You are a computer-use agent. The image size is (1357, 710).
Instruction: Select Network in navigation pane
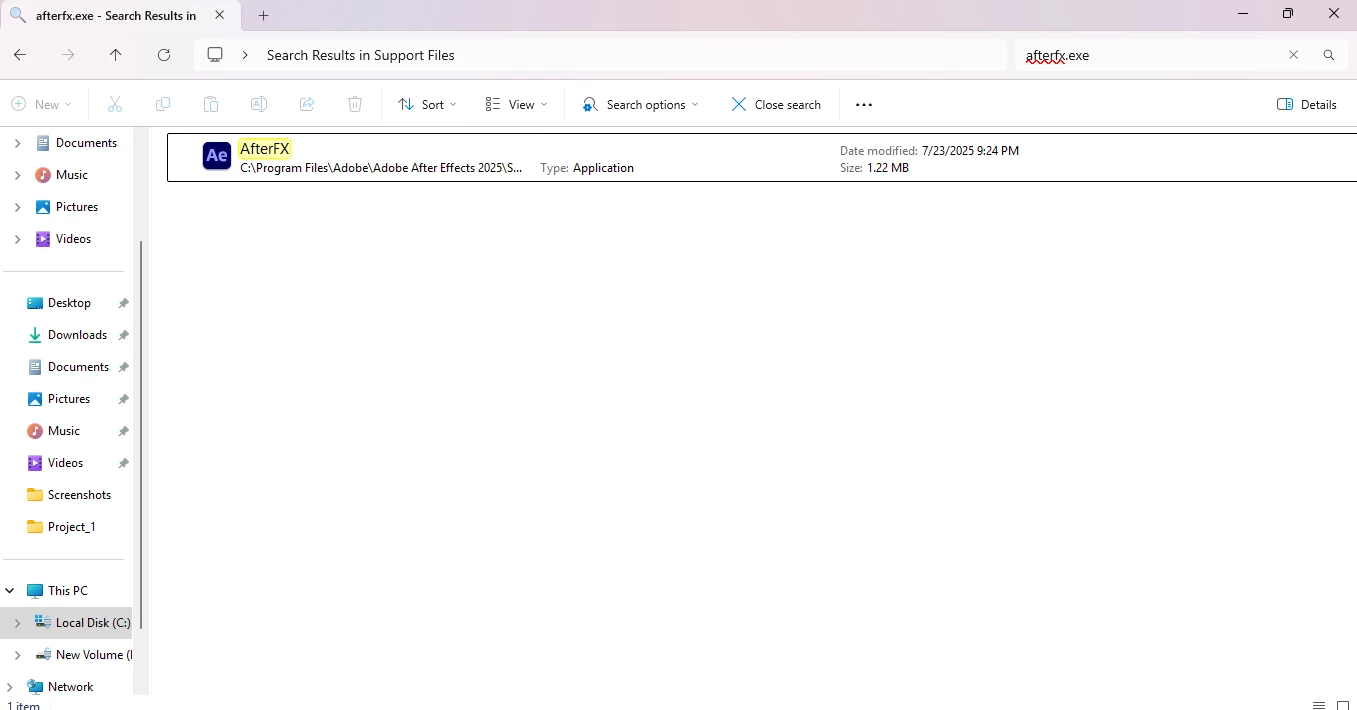tap(70, 687)
